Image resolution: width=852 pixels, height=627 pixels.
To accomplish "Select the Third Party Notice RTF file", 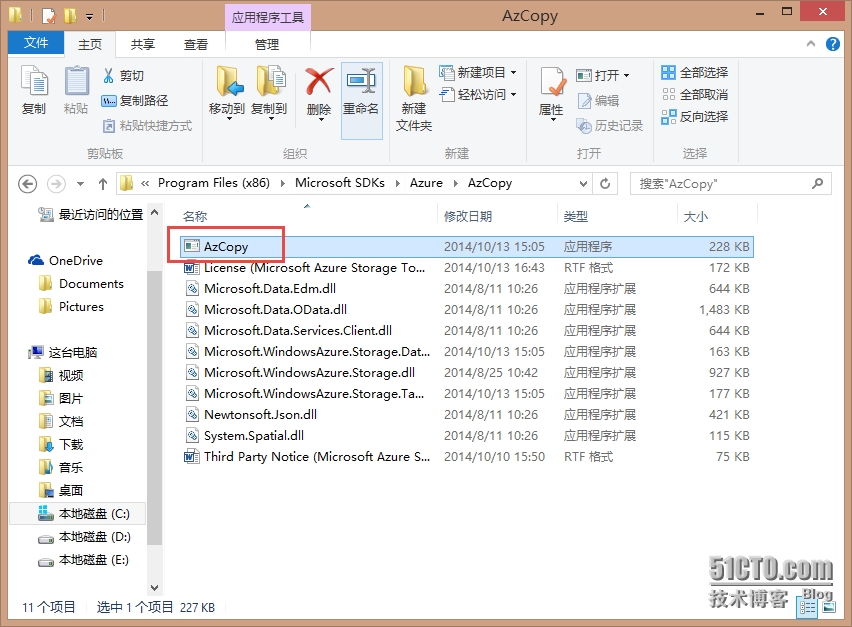I will [x=467, y=456].
